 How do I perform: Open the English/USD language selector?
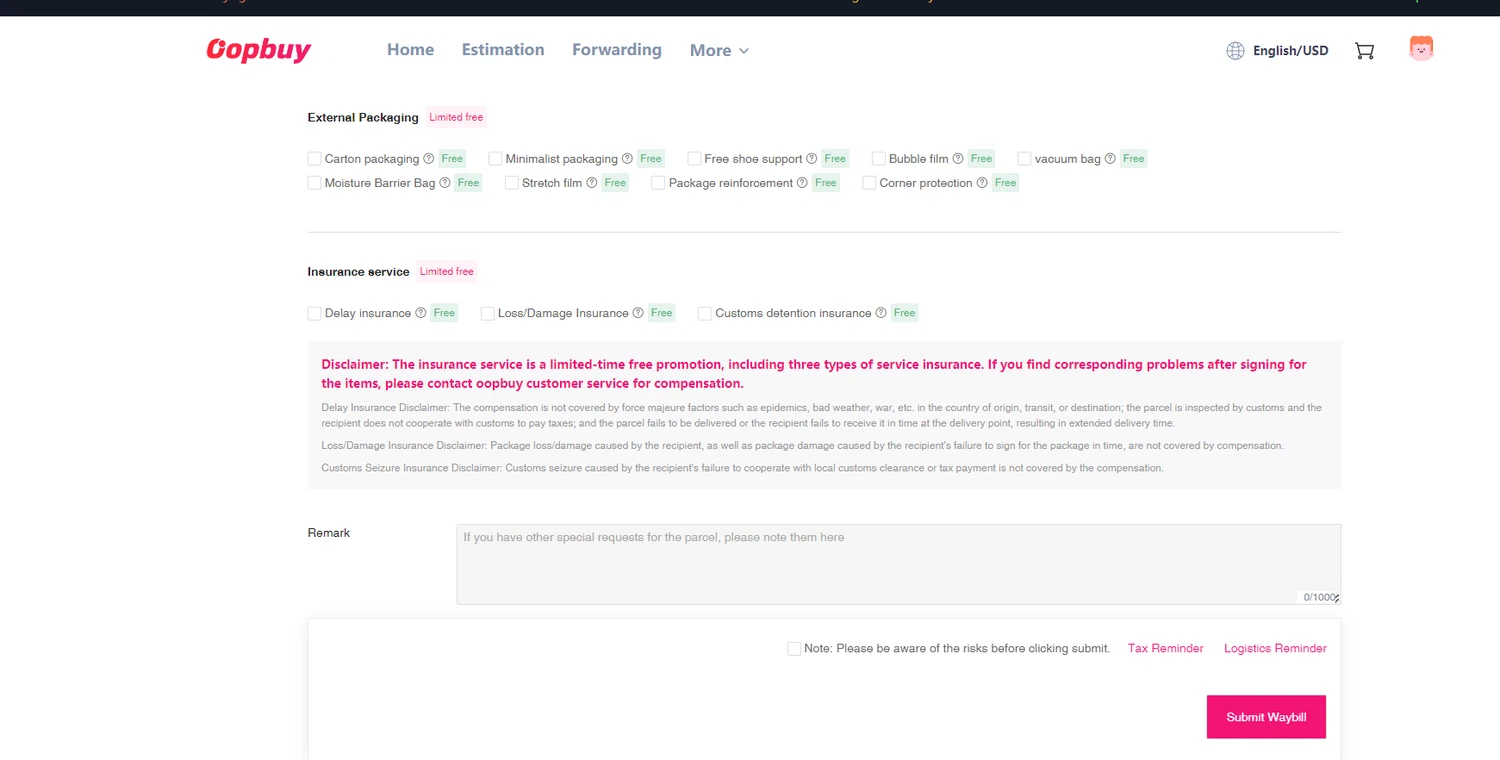pos(1290,51)
